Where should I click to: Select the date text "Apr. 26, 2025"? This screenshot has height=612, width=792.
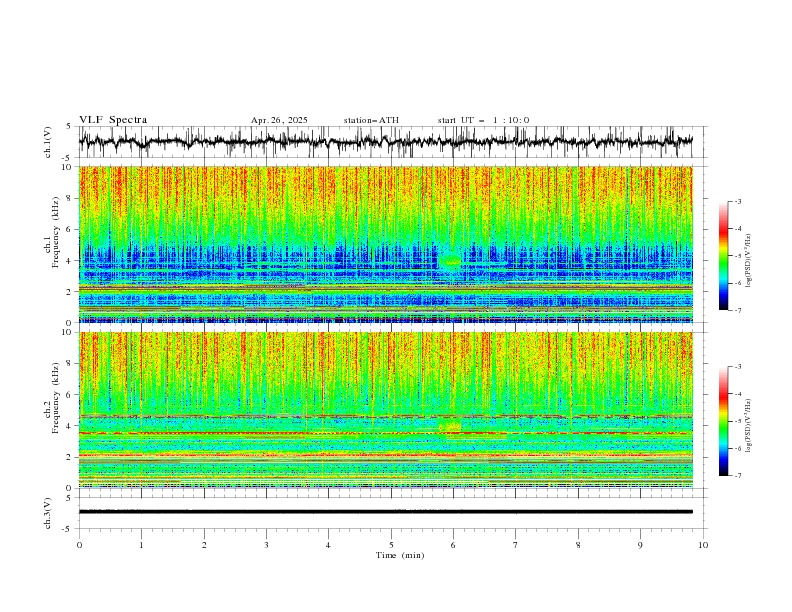[279, 120]
